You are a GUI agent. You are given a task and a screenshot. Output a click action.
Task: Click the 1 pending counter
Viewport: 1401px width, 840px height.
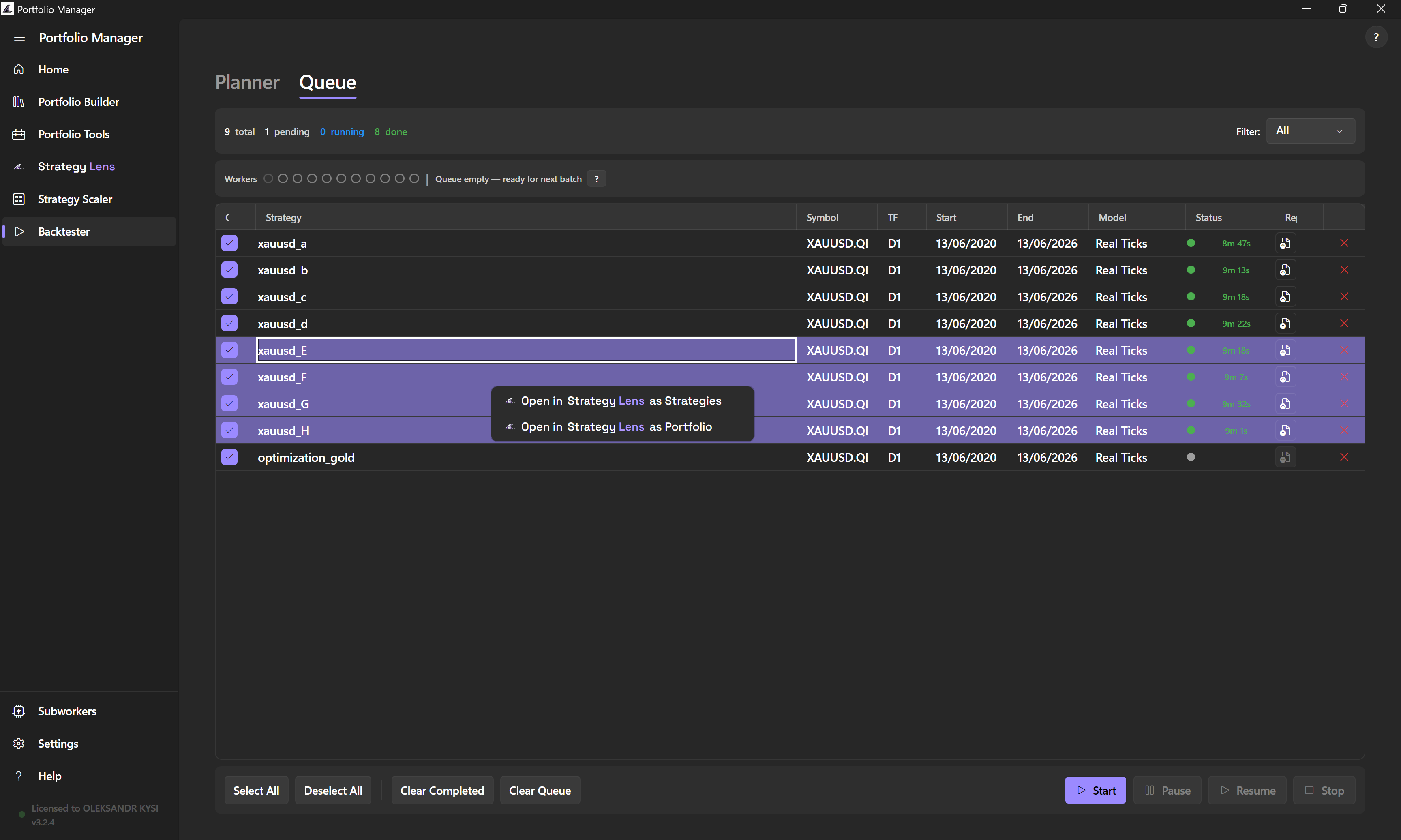287,131
